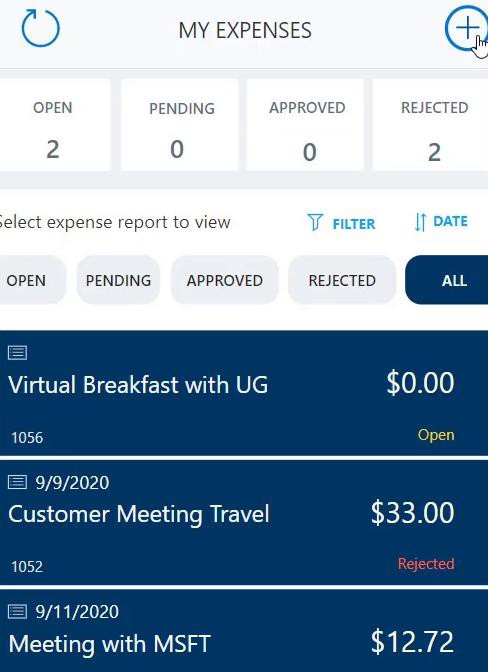Switch to the PENDING filter pill

(118, 280)
